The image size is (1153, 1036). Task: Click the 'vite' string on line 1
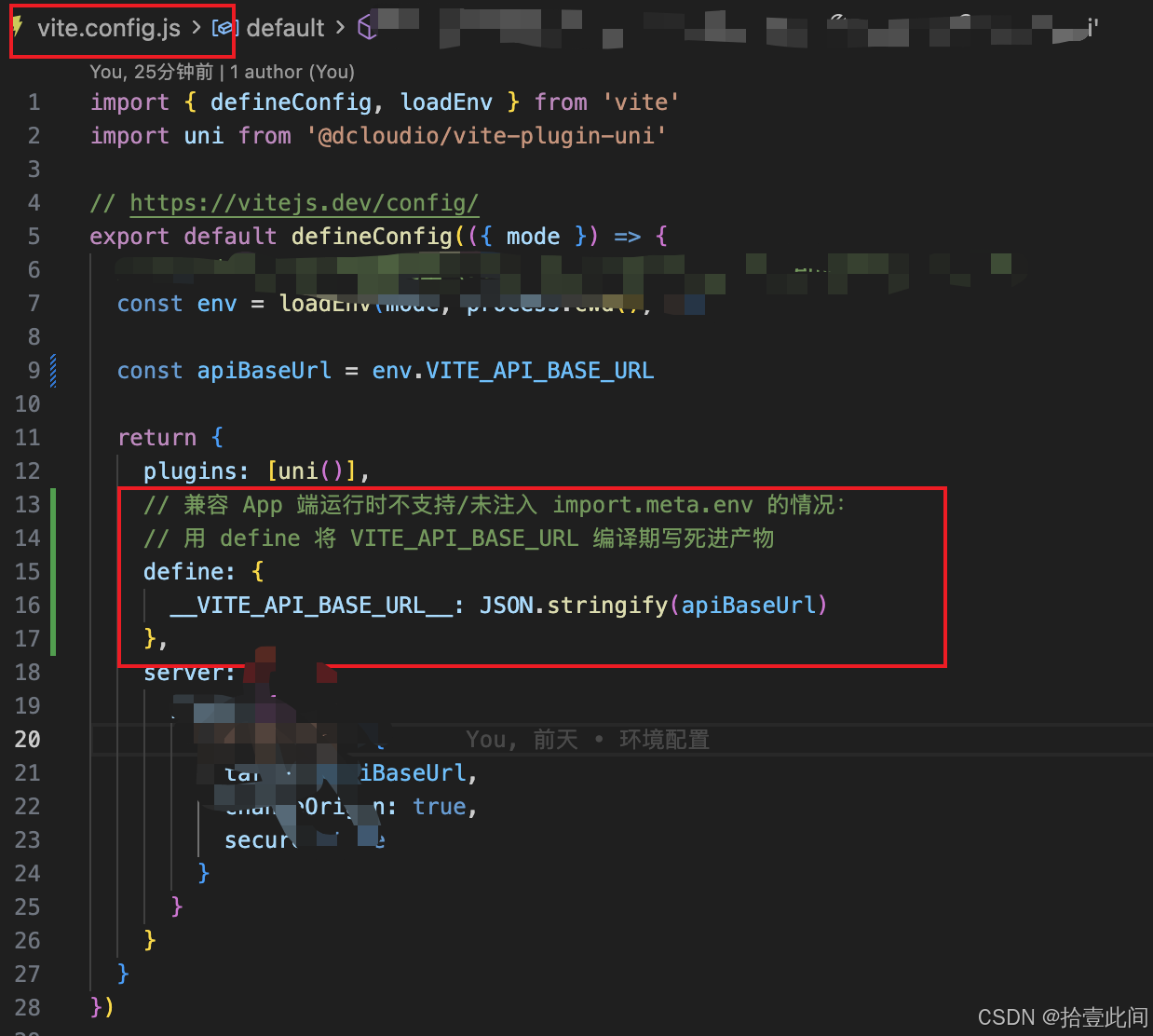coord(641,102)
